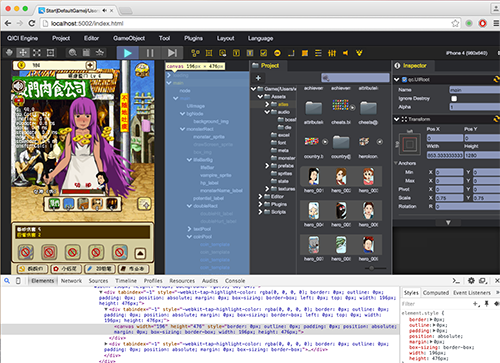Image resolution: width=500 pixels, height=363 pixels.
Task: Expand the atlas folder in Project tree
Action: pyautogui.click(x=267, y=104)
